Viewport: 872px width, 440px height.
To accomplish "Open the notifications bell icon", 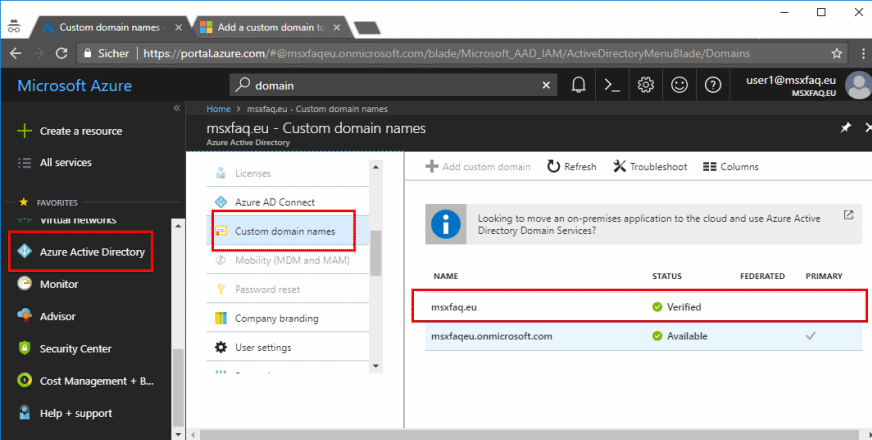I will point(578,85).
